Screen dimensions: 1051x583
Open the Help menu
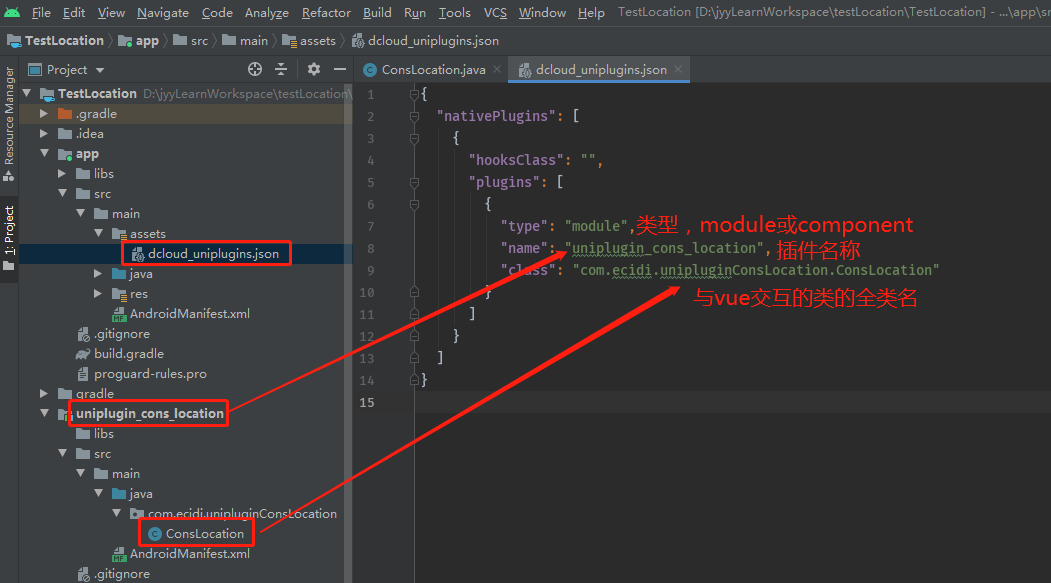pos(591,13)
